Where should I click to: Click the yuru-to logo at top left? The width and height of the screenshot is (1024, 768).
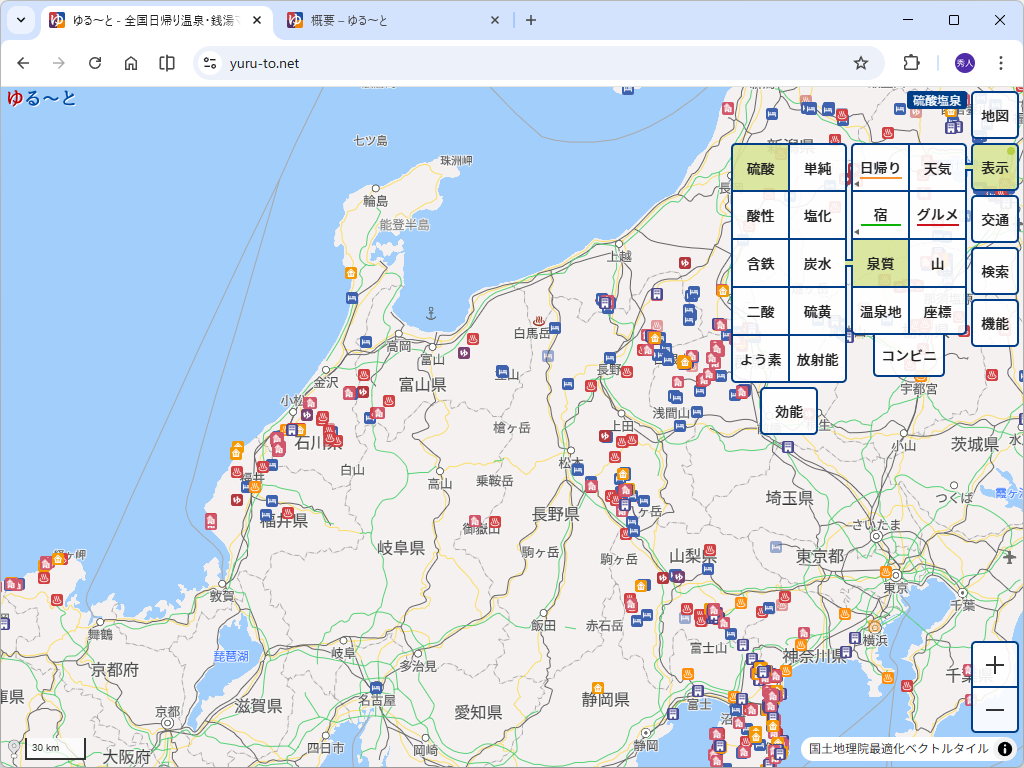41,98
